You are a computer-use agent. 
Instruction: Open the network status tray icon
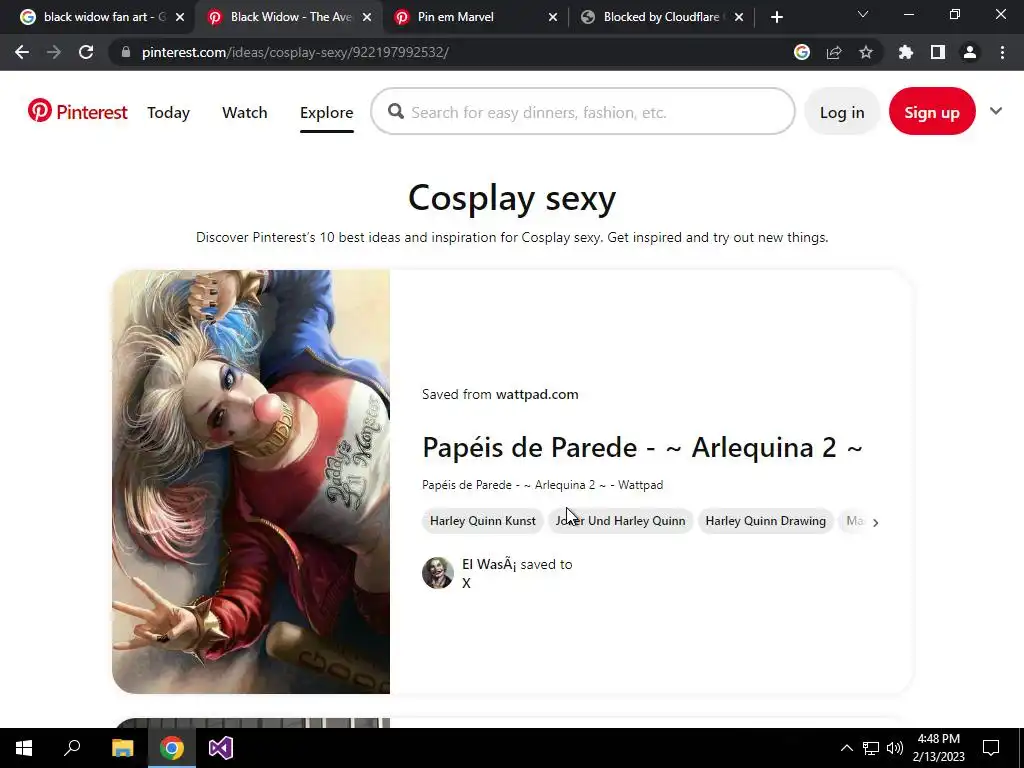(871, 748)
